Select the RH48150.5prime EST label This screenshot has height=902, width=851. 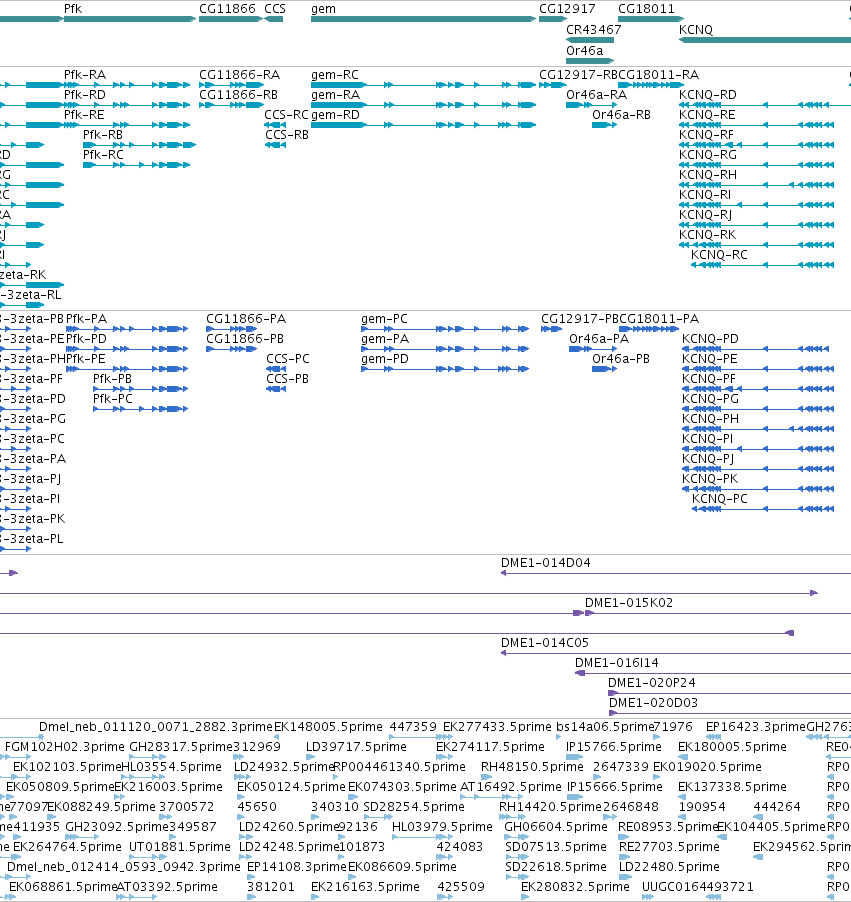(x=532, y=767)
